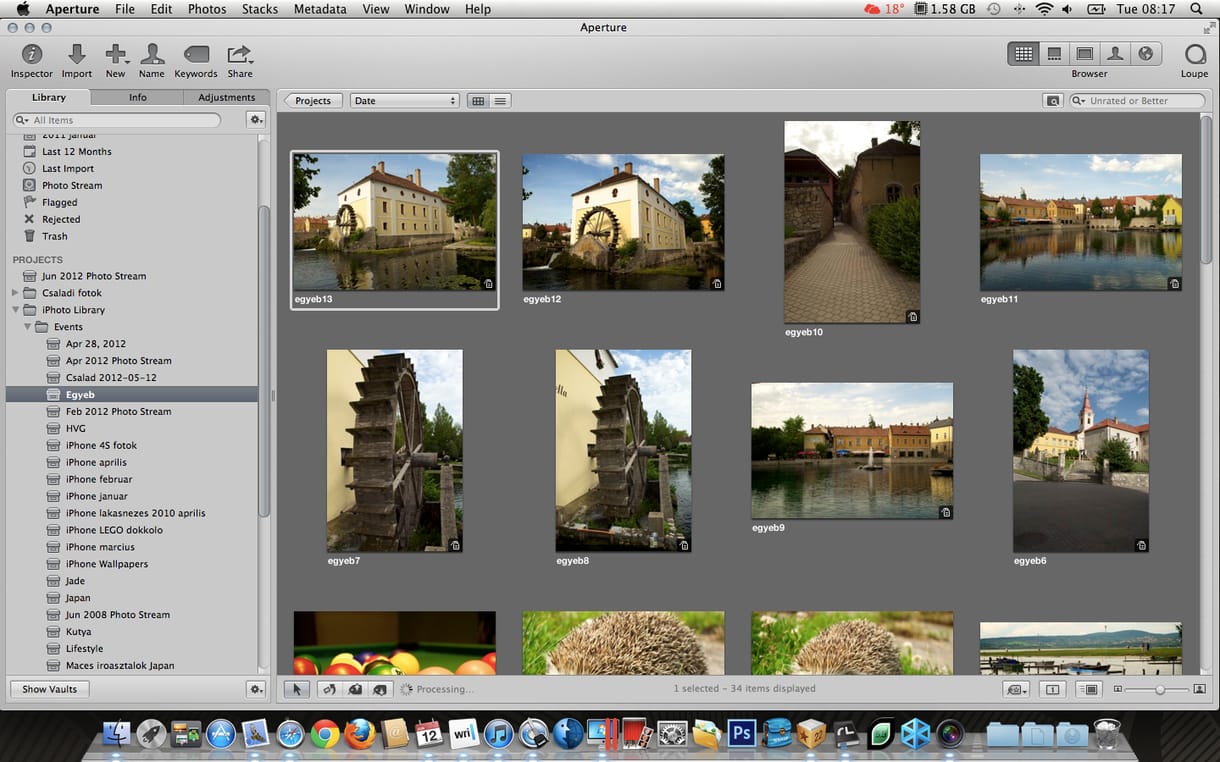
Task: Select the arrow selection tool
Action: pyautogui.click(x=297, y=689)
